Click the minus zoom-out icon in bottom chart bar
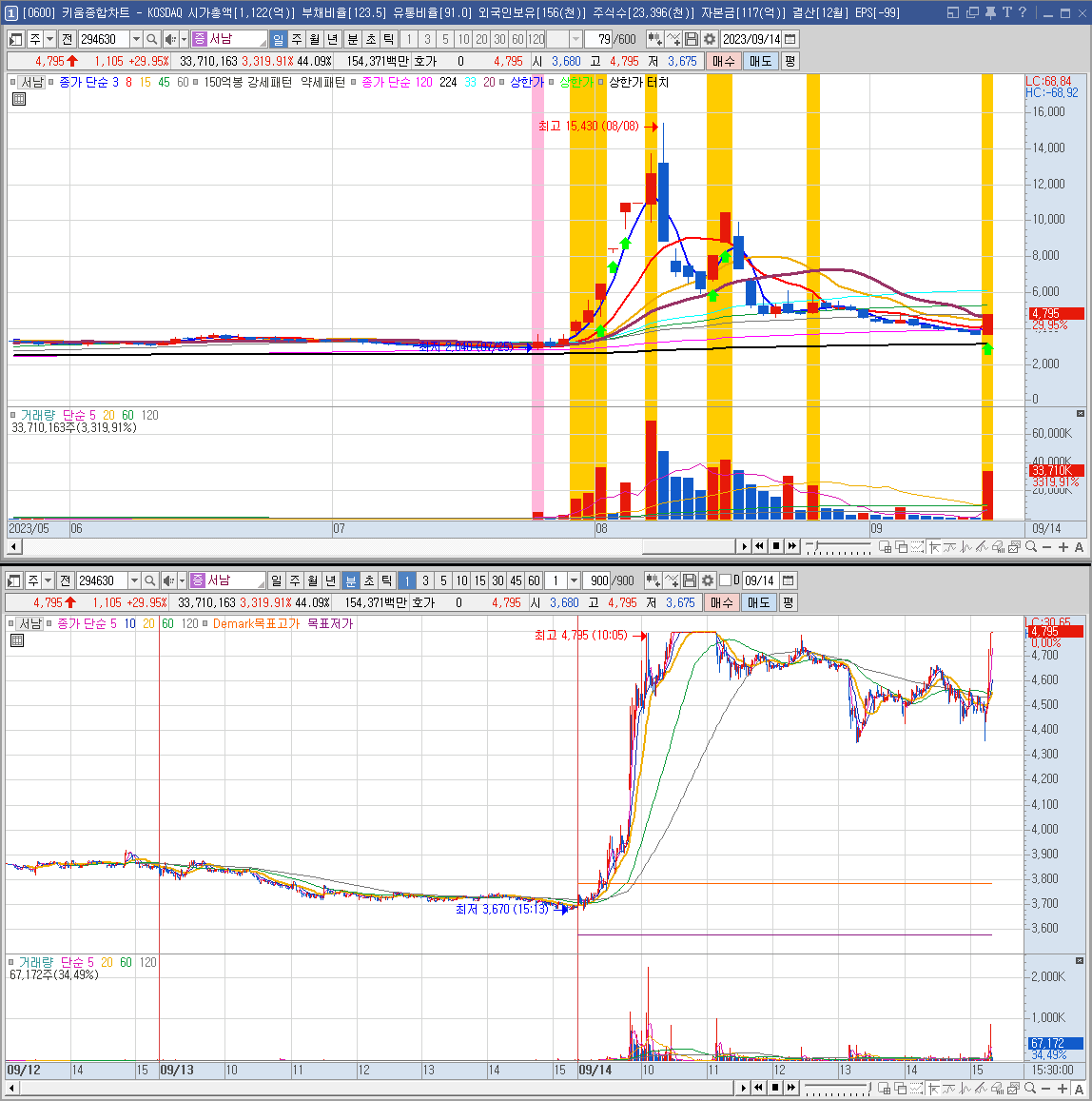This screenshot has width=1092, height=1101. 1047,1089
